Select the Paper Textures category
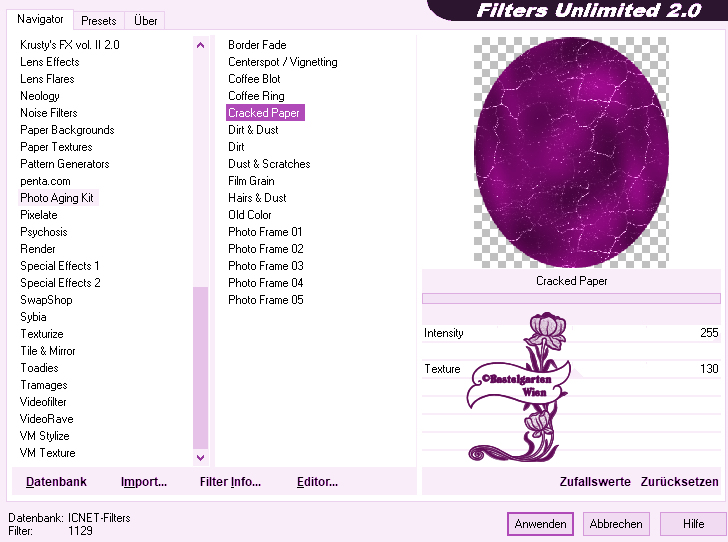Viewport: 728px width, 542px height. click(56, 147)
